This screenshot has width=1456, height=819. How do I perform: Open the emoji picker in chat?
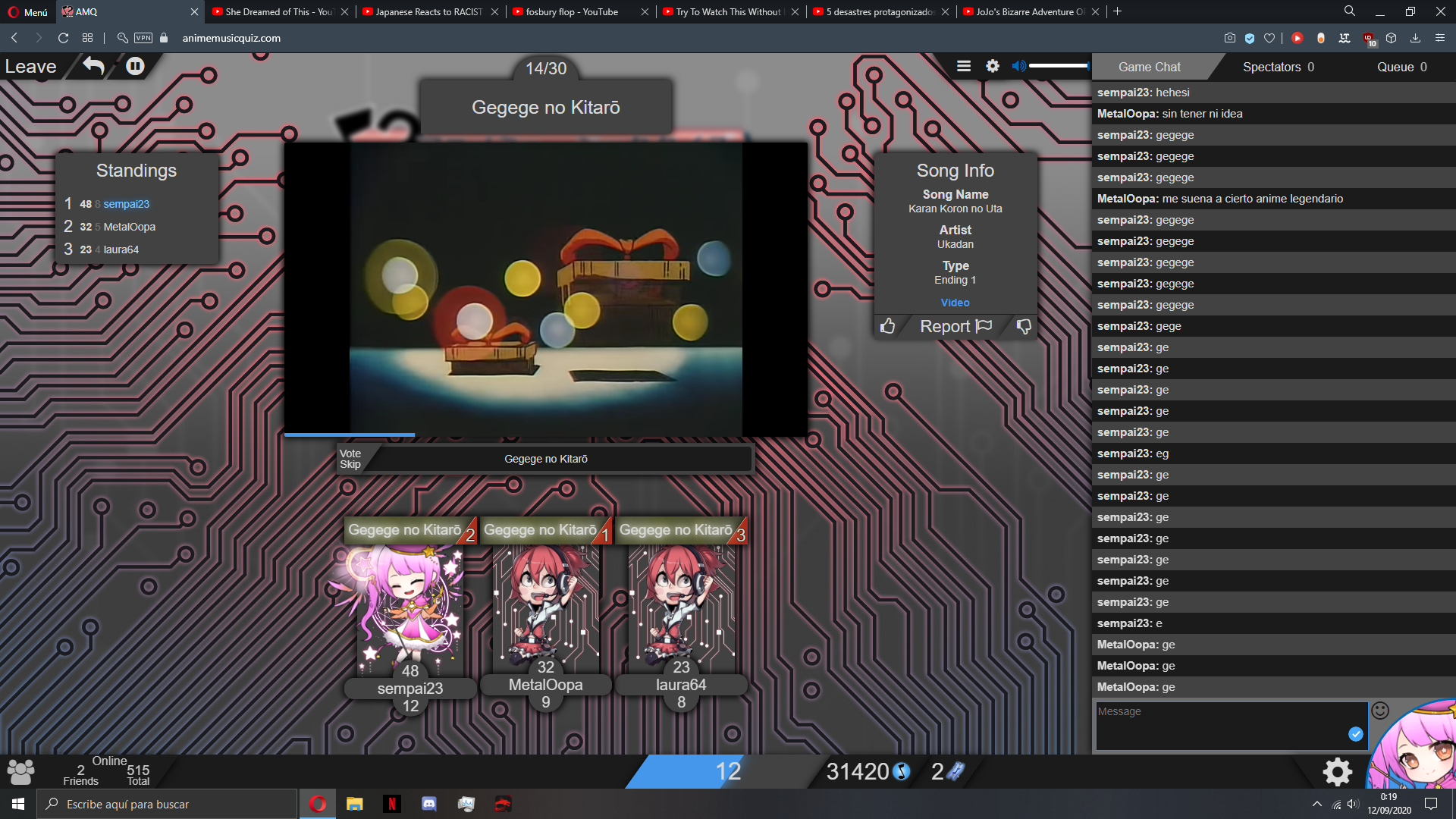click(1380, 711)
